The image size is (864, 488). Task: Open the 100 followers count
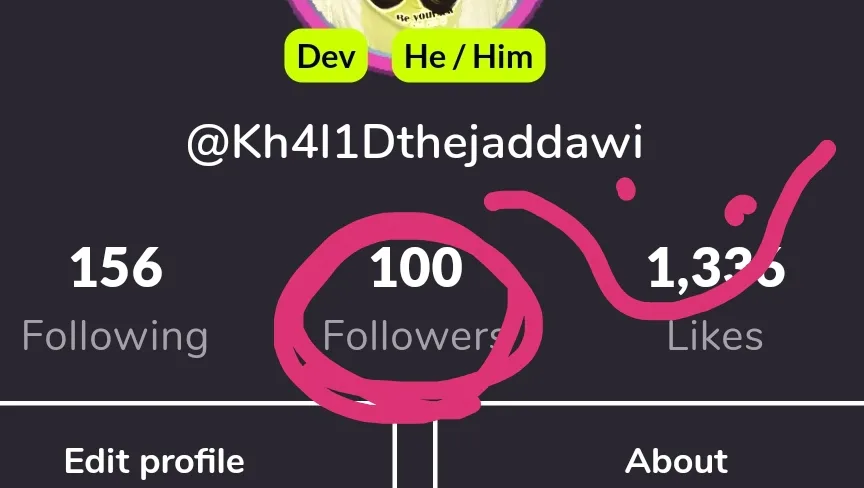[416, 268]
